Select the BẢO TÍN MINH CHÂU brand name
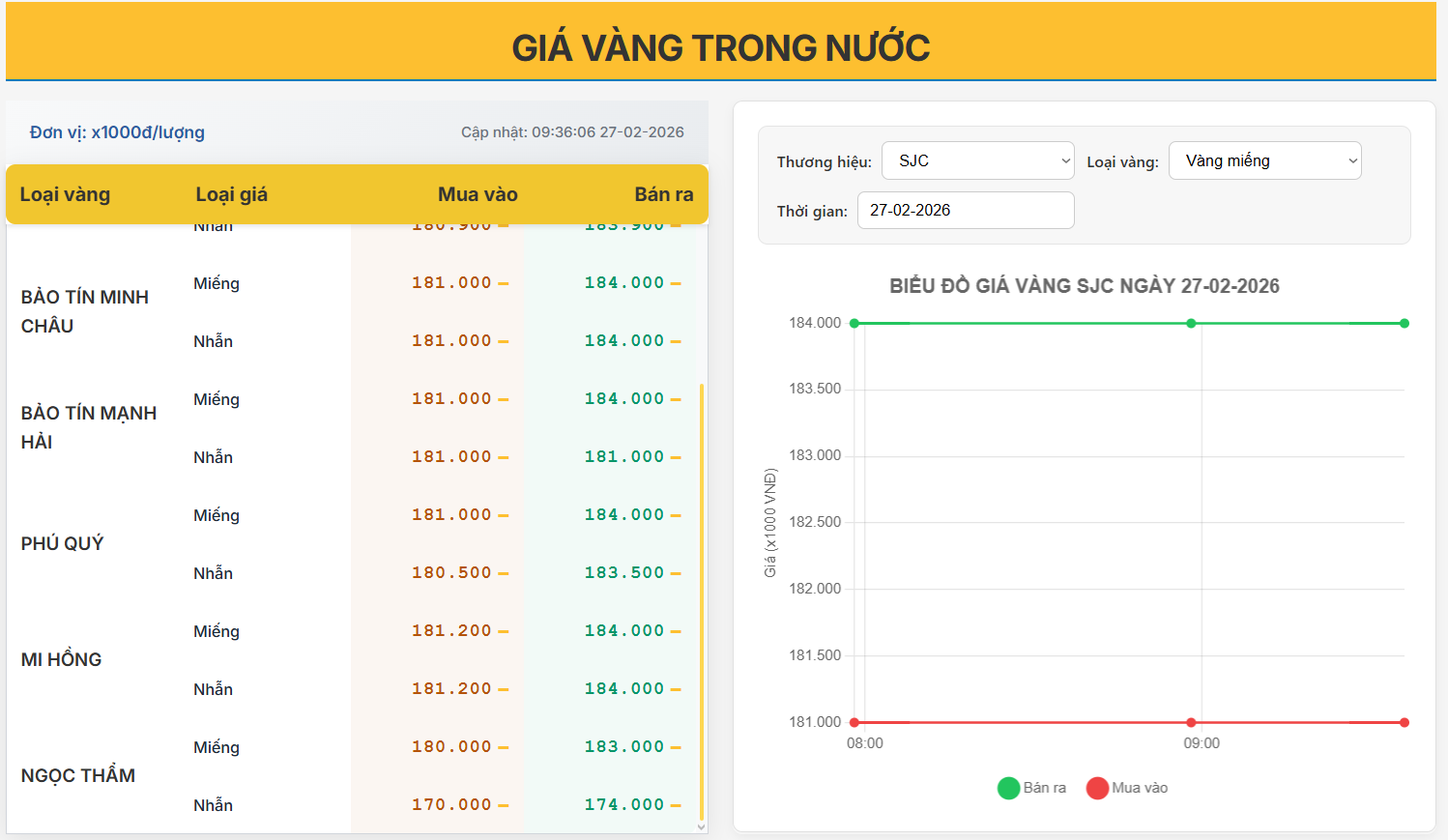 coord(85,311)
